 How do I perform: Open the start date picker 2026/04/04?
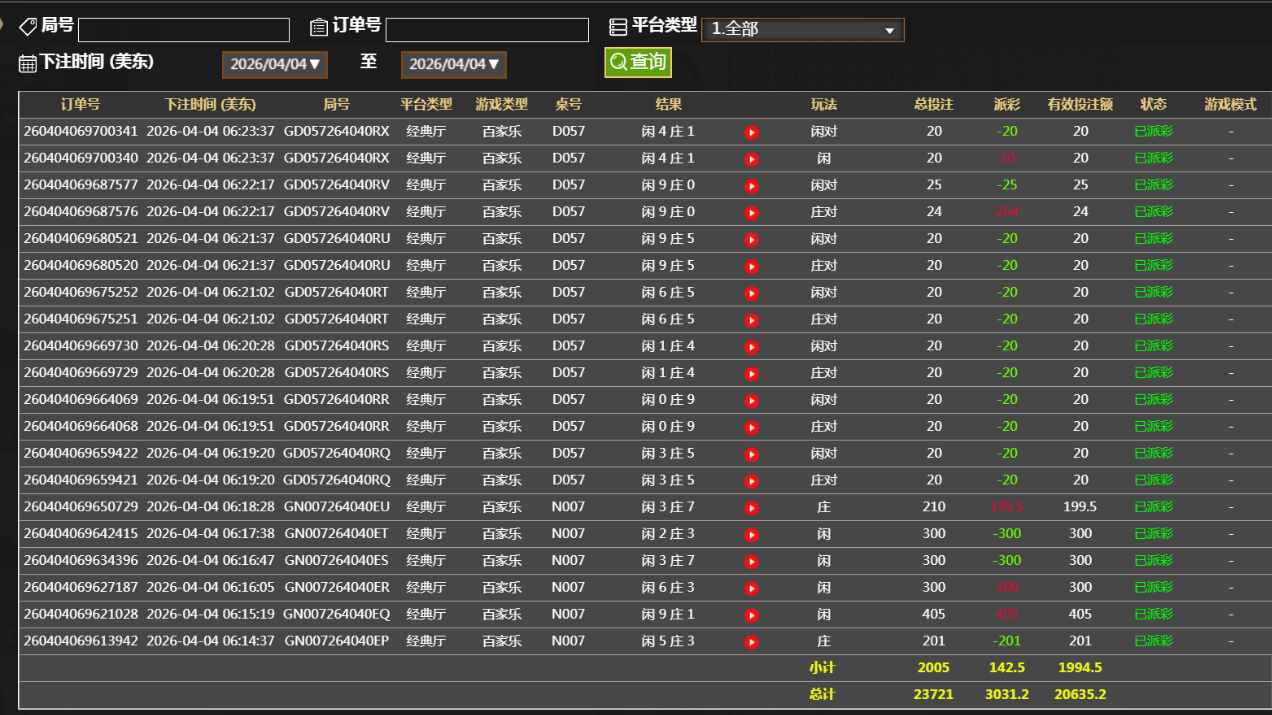(275, 64)
